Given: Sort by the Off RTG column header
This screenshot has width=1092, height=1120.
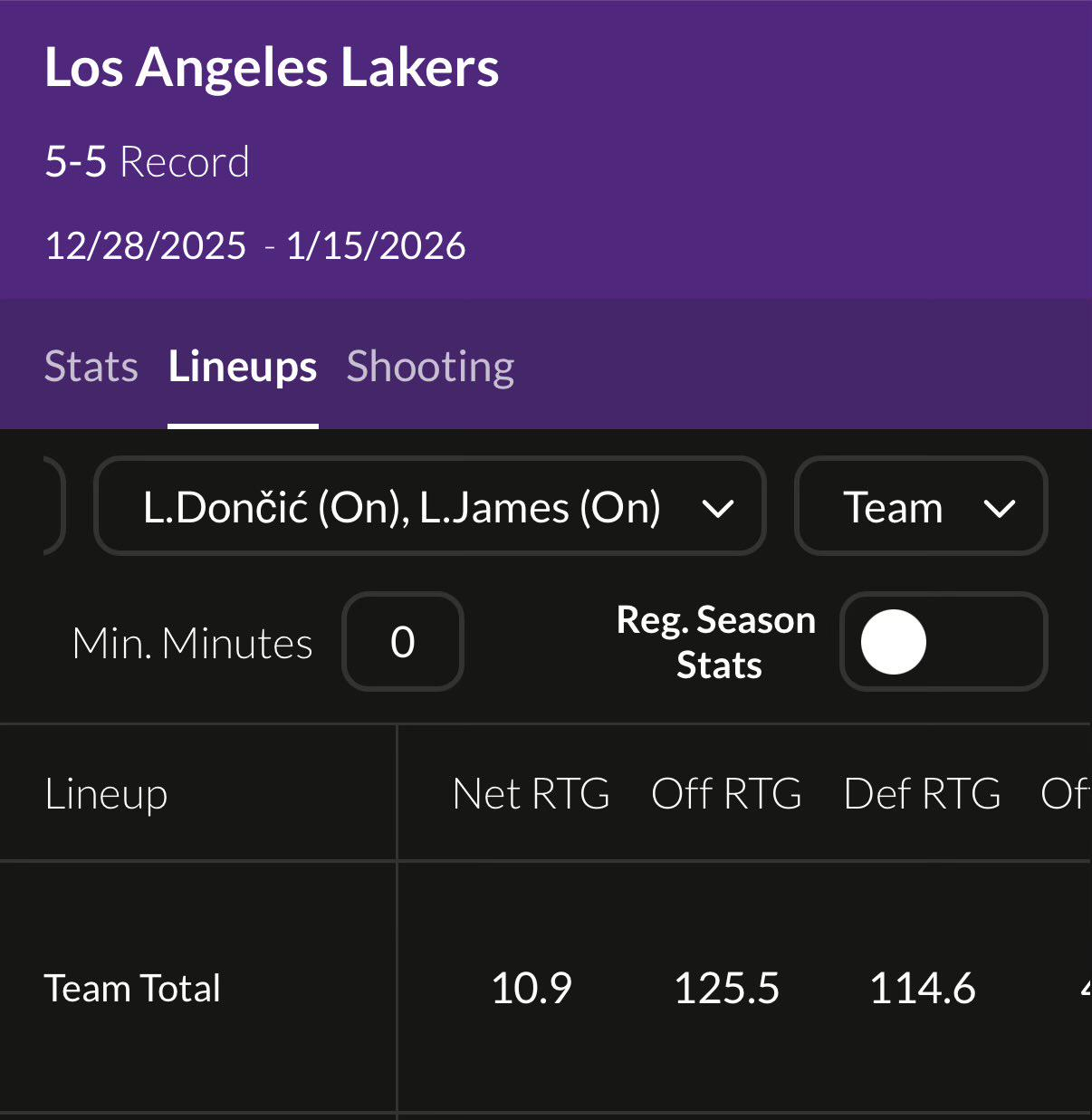Looking at the screenshot, I should point(726,794).
